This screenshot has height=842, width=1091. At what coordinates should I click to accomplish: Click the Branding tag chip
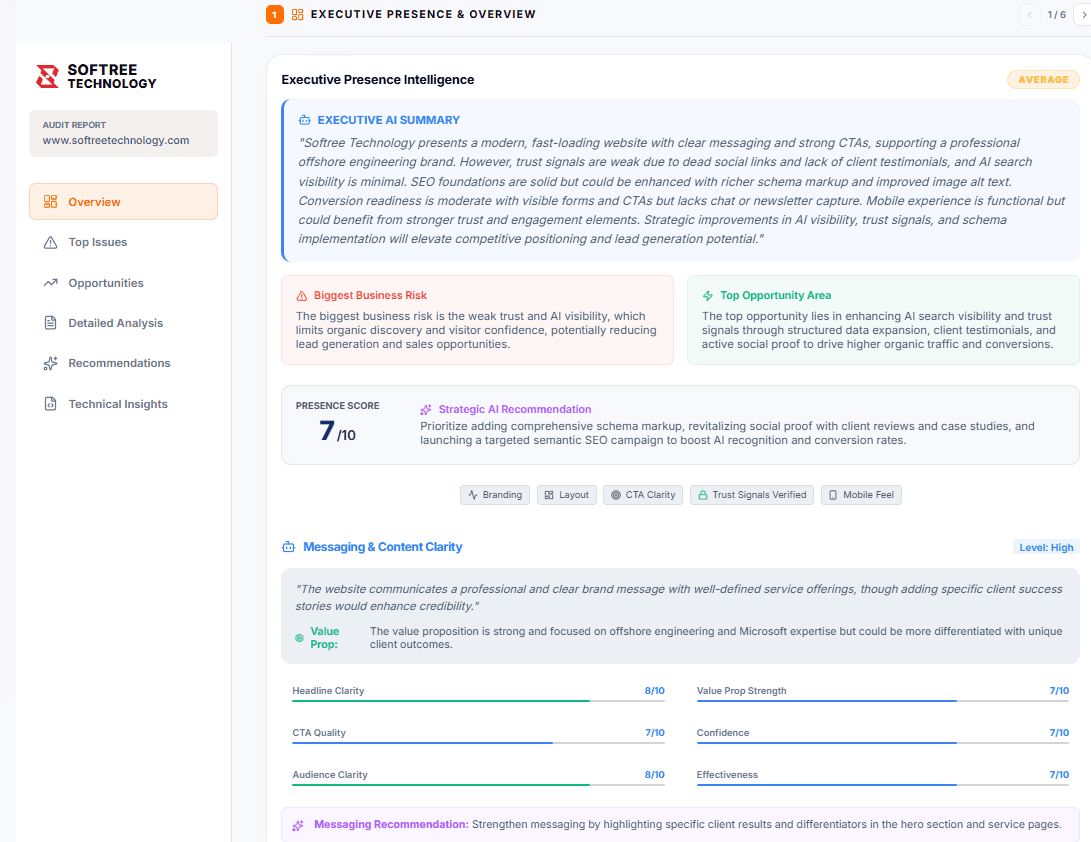pyautogui.click(x=495, y=495)
